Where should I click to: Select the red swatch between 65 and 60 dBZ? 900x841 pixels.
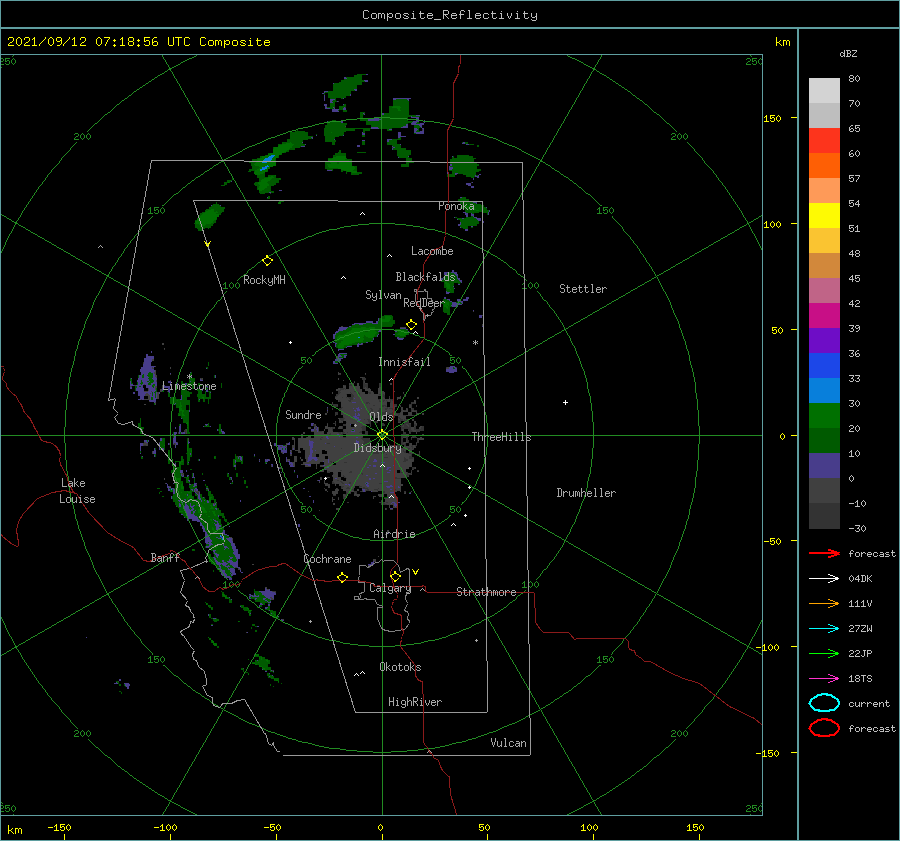(824, 140)
